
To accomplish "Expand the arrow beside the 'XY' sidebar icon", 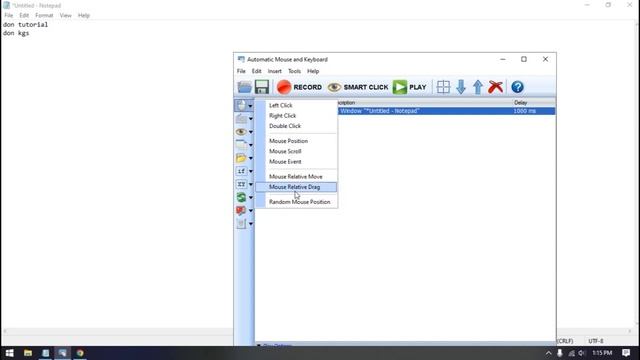I will [251, 184].
